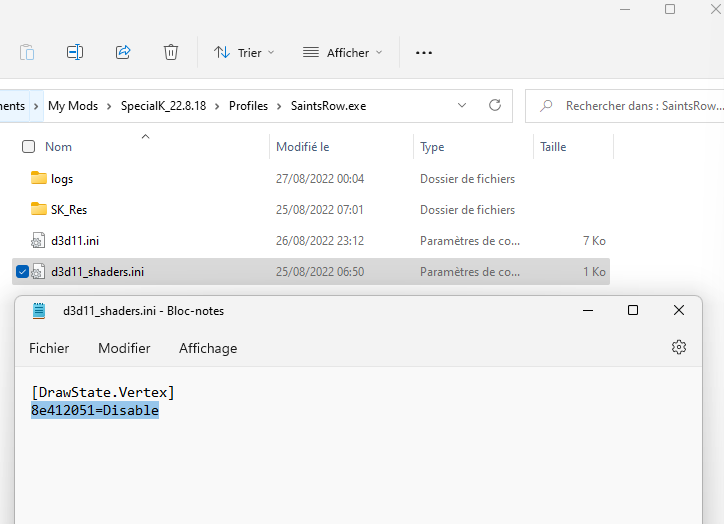The image size is (724, 524).
Task: Uncheck the d3d11_shaders.ini row checkbox
Action: [22, 271]
